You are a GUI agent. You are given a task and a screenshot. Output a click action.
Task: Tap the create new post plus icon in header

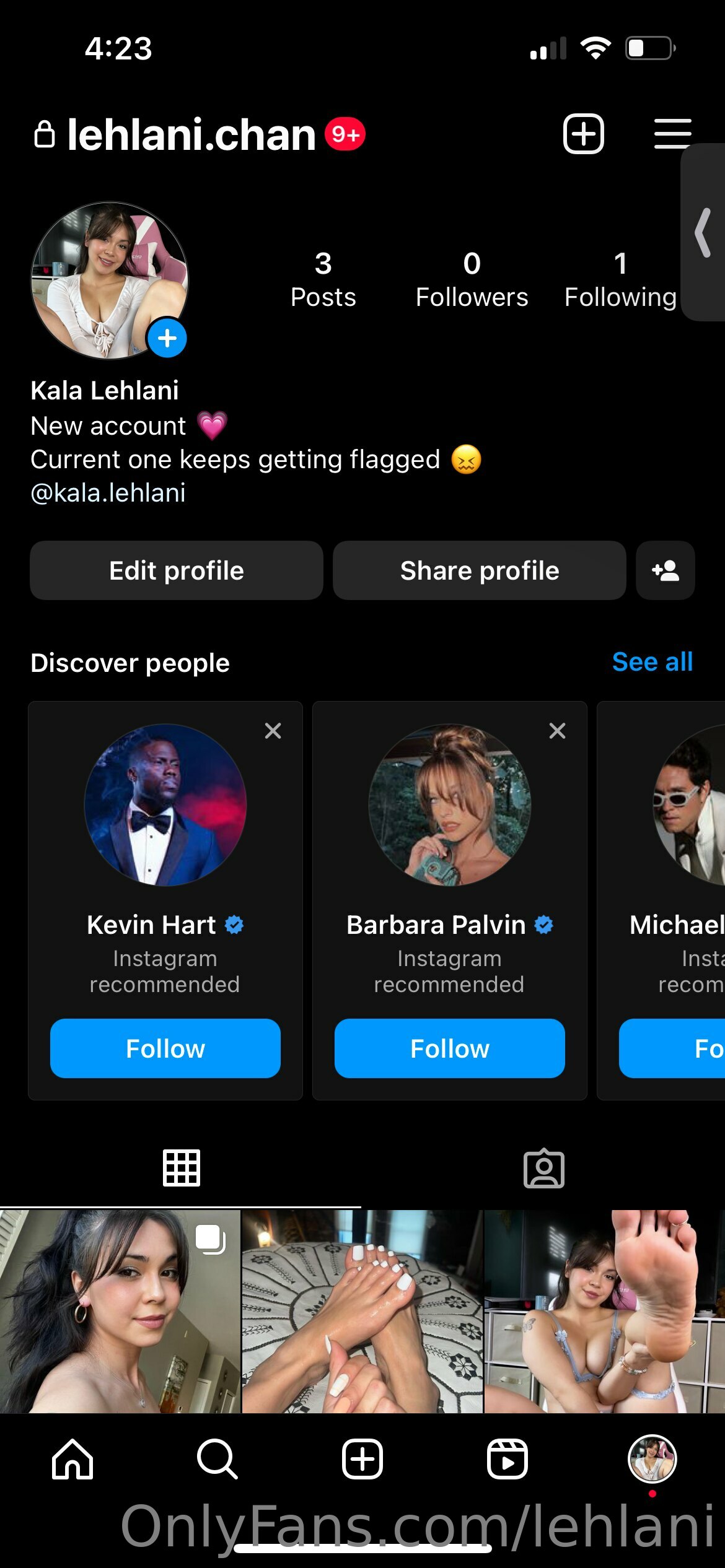click(583, 134)
